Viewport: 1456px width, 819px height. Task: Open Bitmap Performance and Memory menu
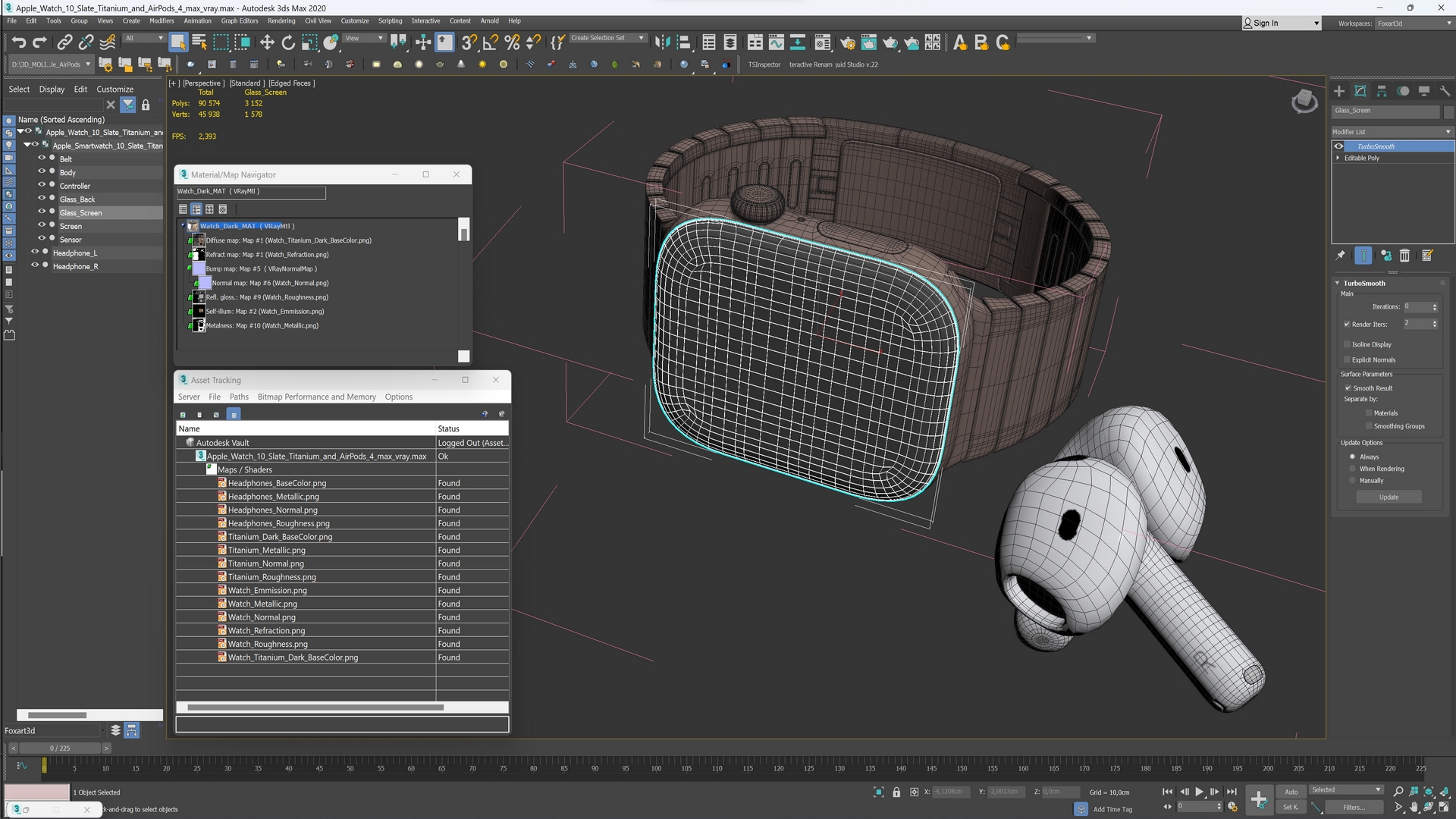tap(316, 397)
